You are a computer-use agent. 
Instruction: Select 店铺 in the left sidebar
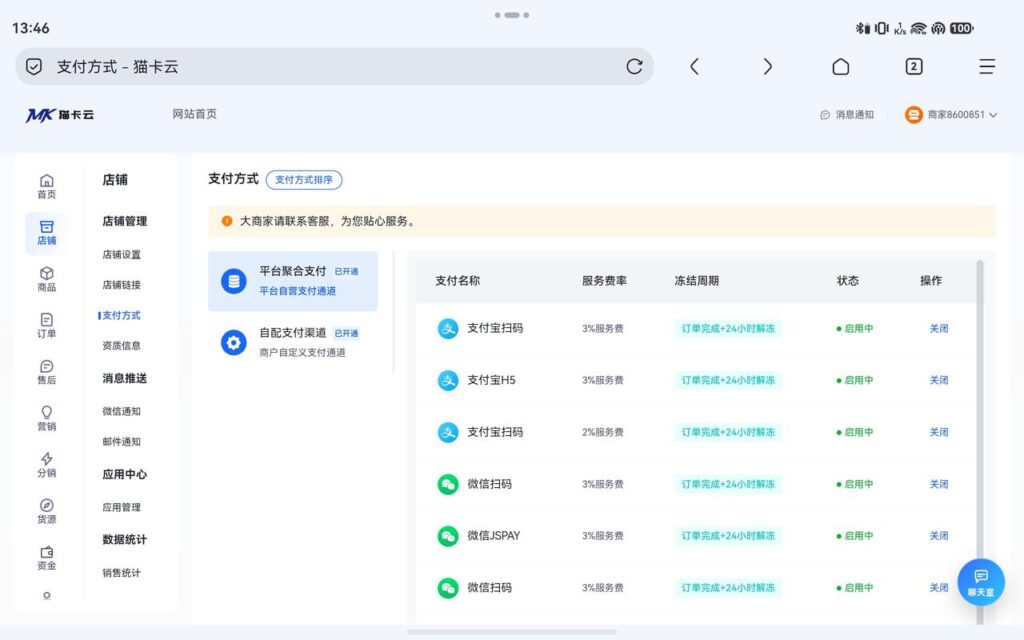(46, 233)
